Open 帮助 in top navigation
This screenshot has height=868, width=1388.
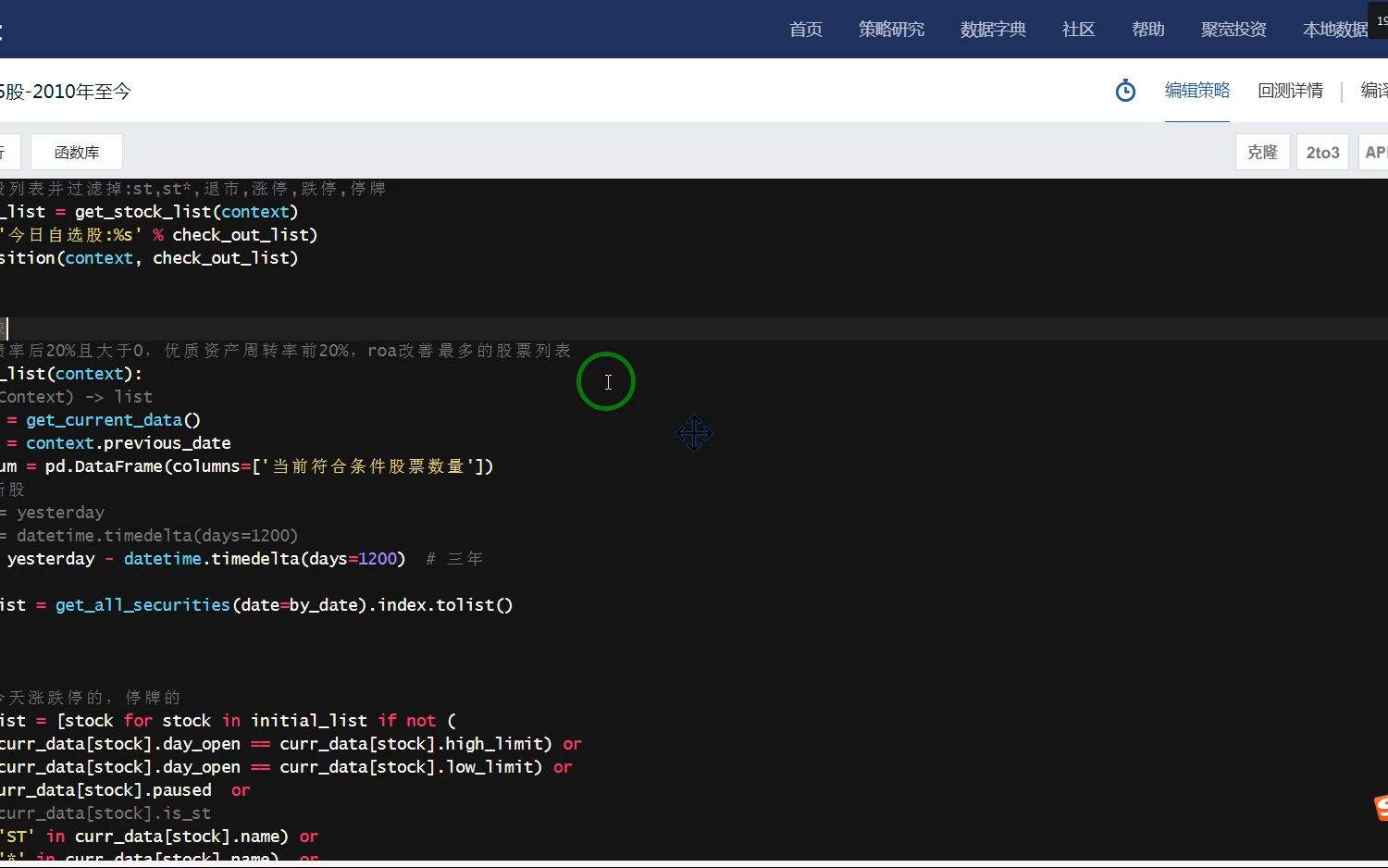coord(1147,30)
